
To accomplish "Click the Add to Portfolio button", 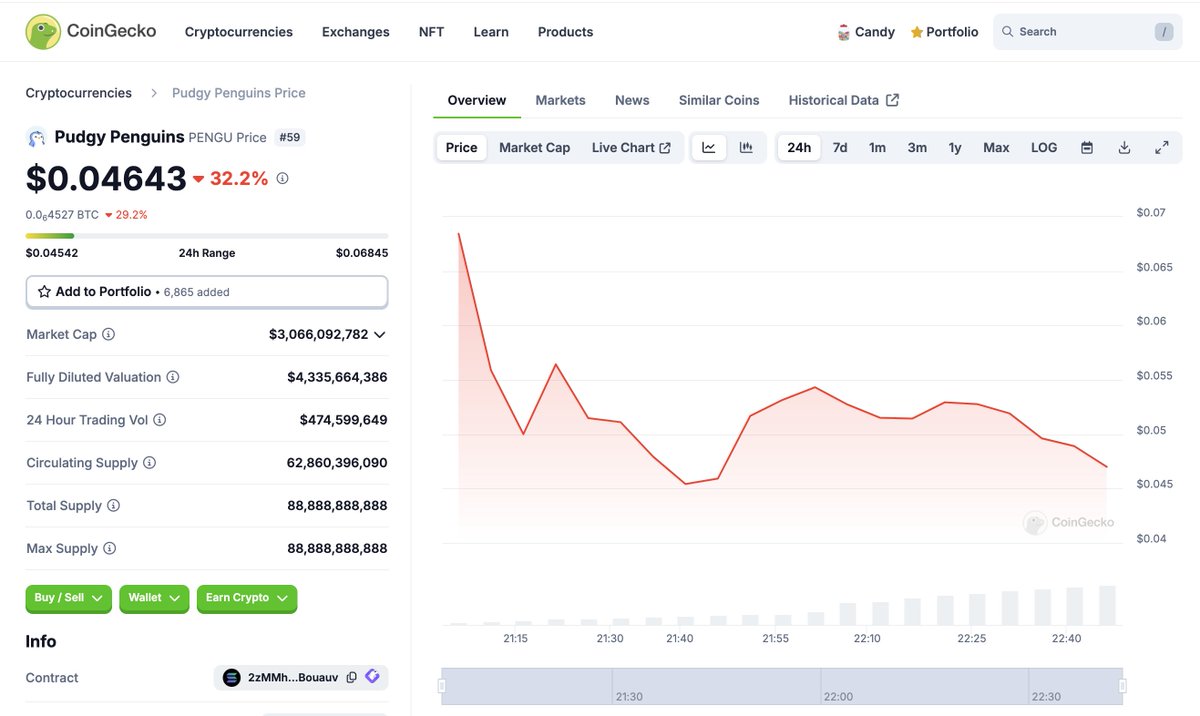I will [207, 292].
